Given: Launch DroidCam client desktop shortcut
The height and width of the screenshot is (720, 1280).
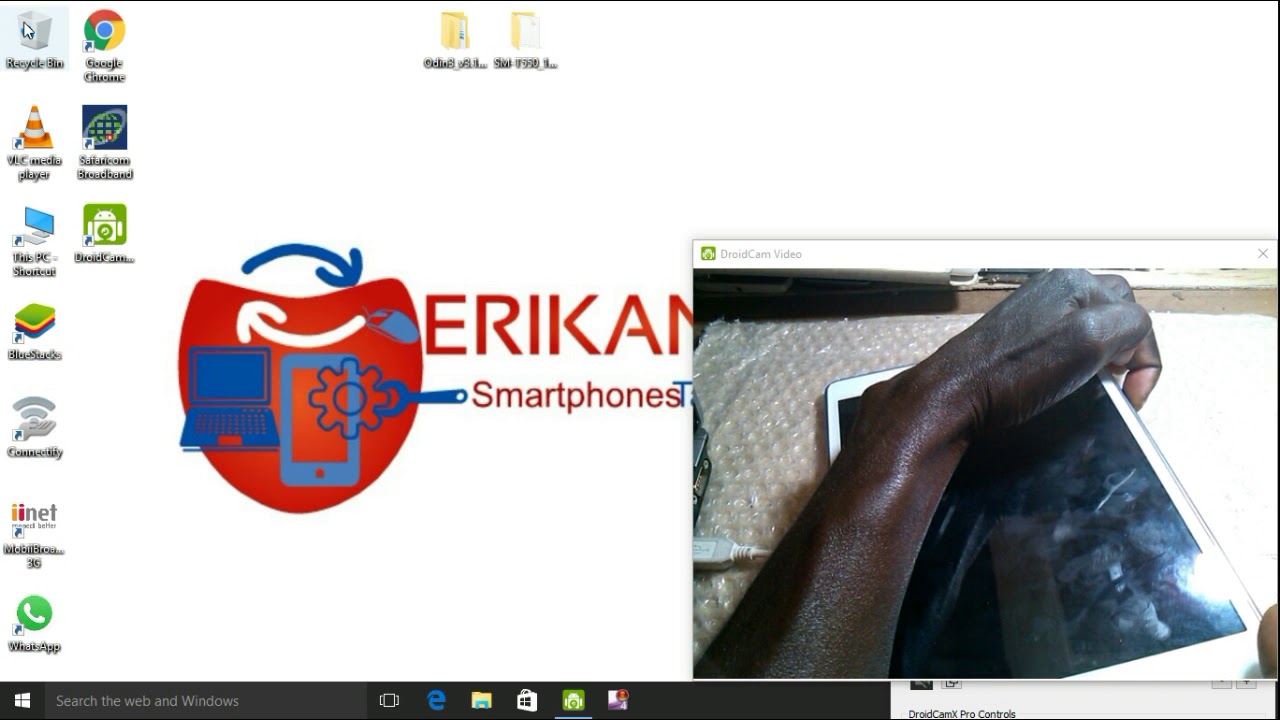Looking at the screenshot, I should pyautogui.click(x=104, y=233).
